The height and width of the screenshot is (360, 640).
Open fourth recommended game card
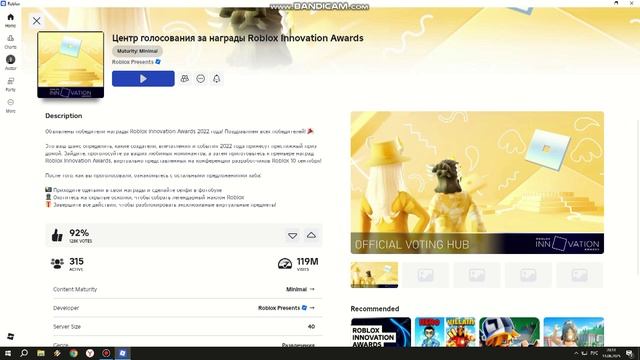(x=574, y=332)
